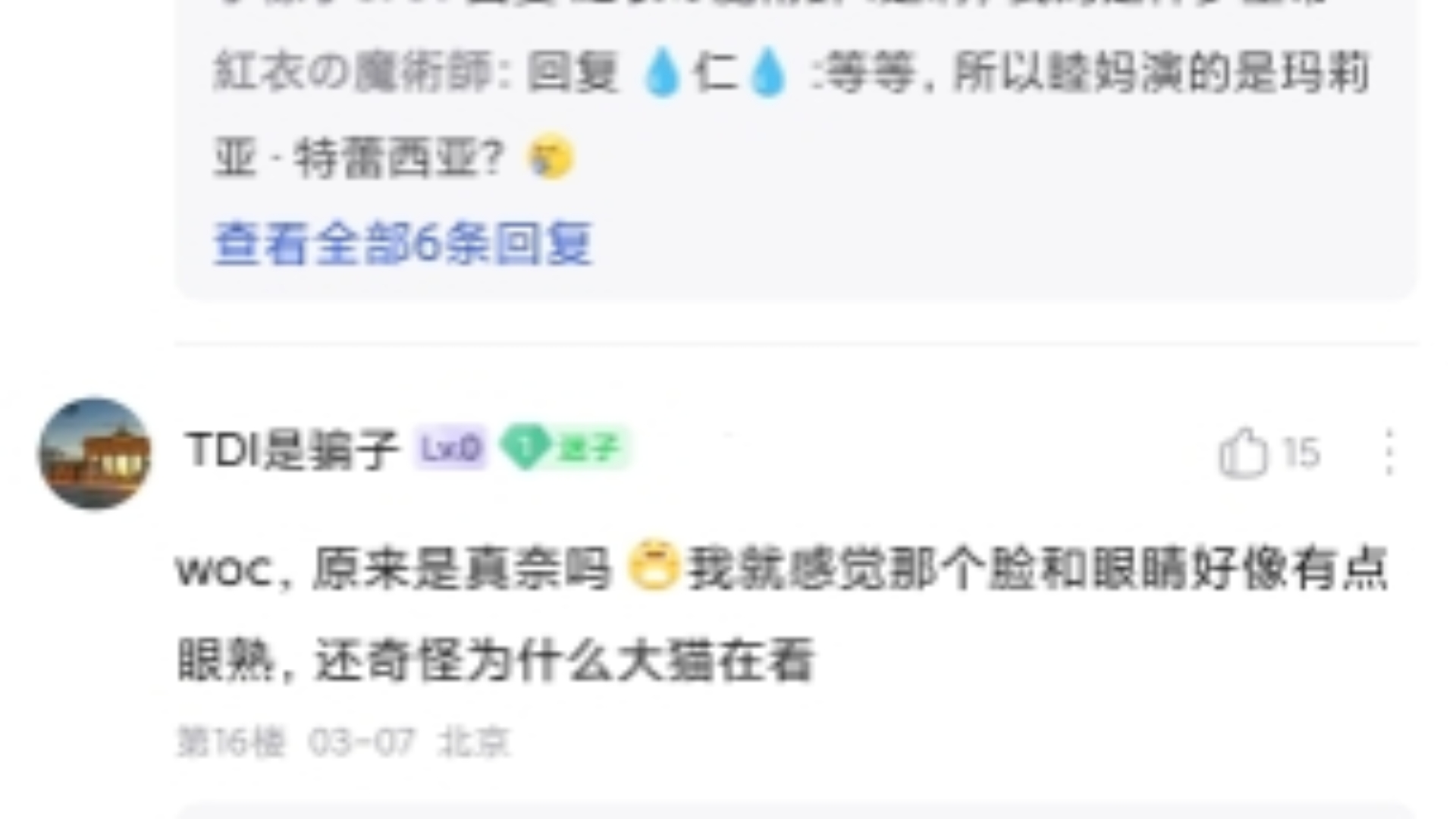
Task: Tap the reply text 所以睦妈演的是玛莉亚
Action: click(x=1161, y=74)
